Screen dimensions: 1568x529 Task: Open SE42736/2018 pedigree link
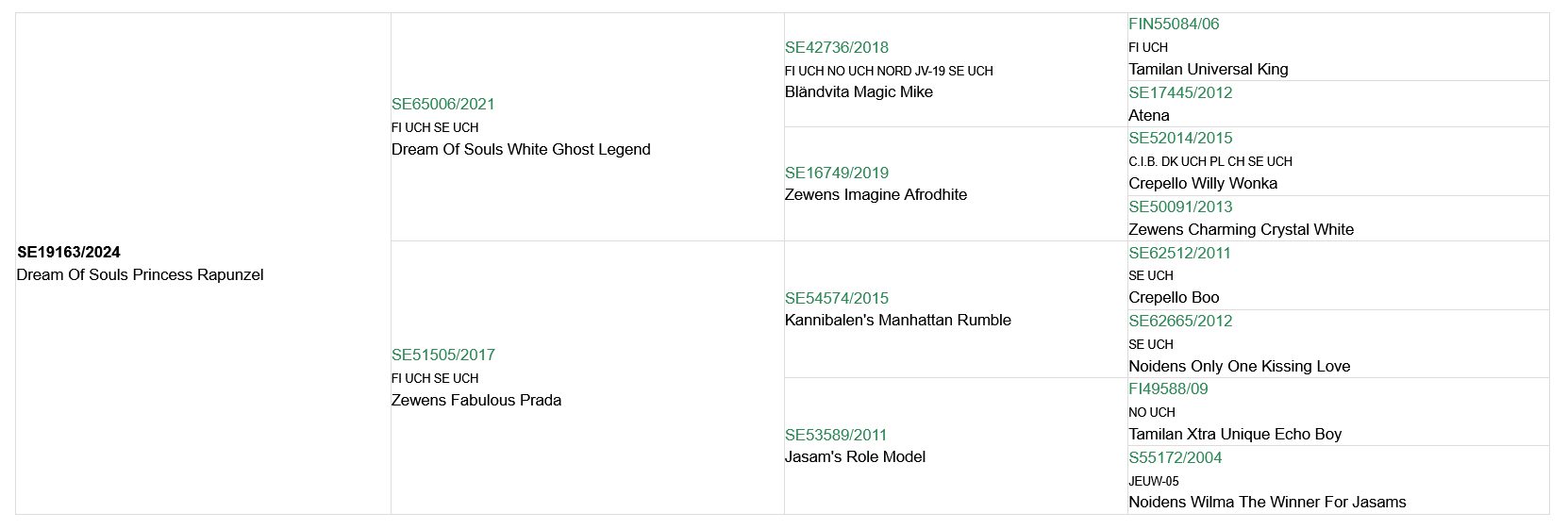(x=836, y=48)
